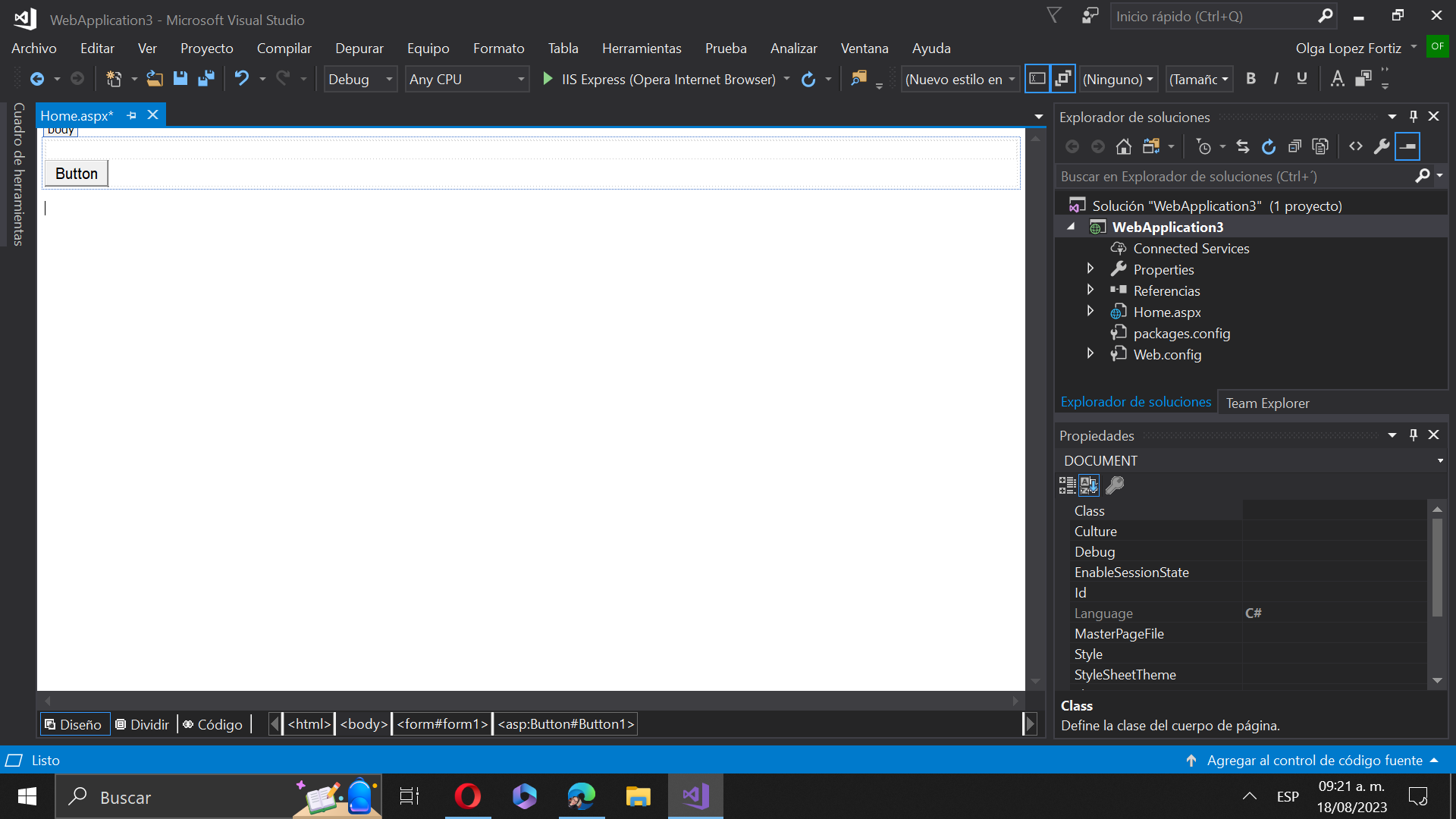
Task: Click Collapse All icon in Solution Explorer
Action: (1294, 147)
